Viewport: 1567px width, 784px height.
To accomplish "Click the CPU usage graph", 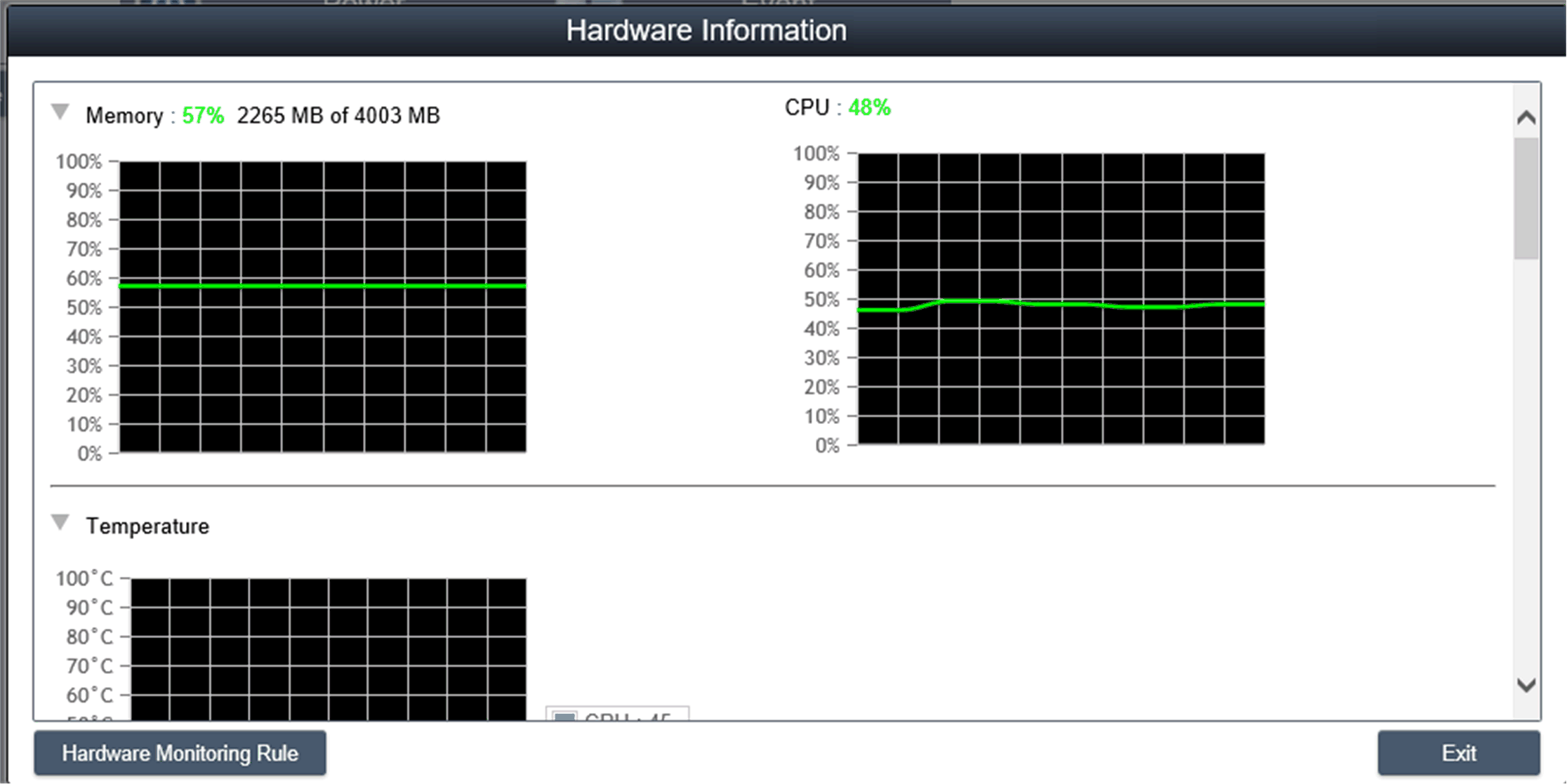I will 1061,298.
